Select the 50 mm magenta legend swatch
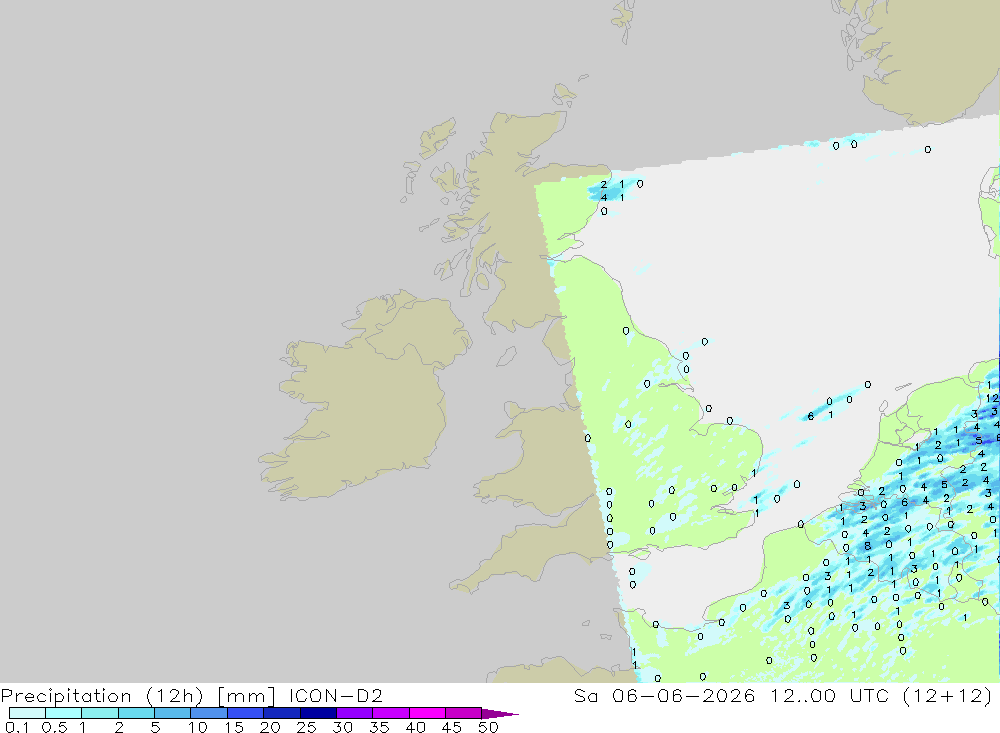The height and width of the screenshot is (733, 1000). click(x=463, y=713)
